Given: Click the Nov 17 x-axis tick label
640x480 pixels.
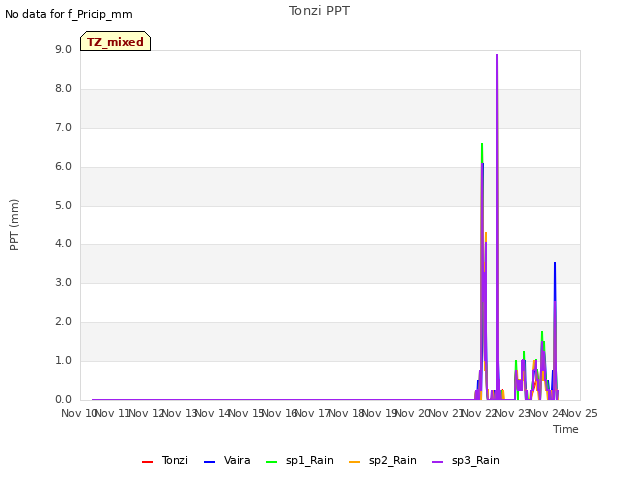Looking at the screenshot, I should click(x=312, y=413).
